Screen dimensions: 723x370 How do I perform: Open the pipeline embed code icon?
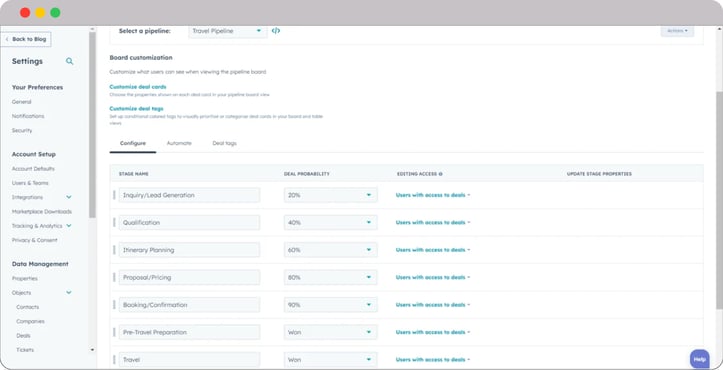pos(276,31)
